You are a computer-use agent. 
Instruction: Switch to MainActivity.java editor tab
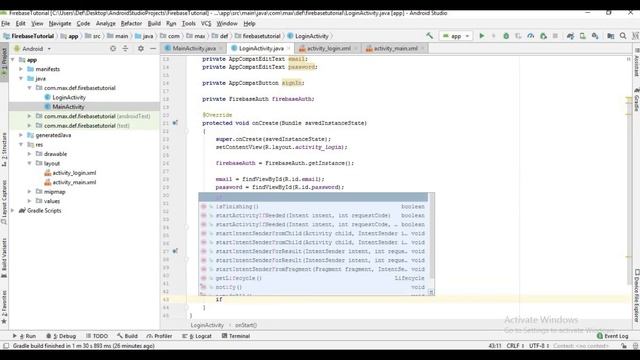click(194, 48)
